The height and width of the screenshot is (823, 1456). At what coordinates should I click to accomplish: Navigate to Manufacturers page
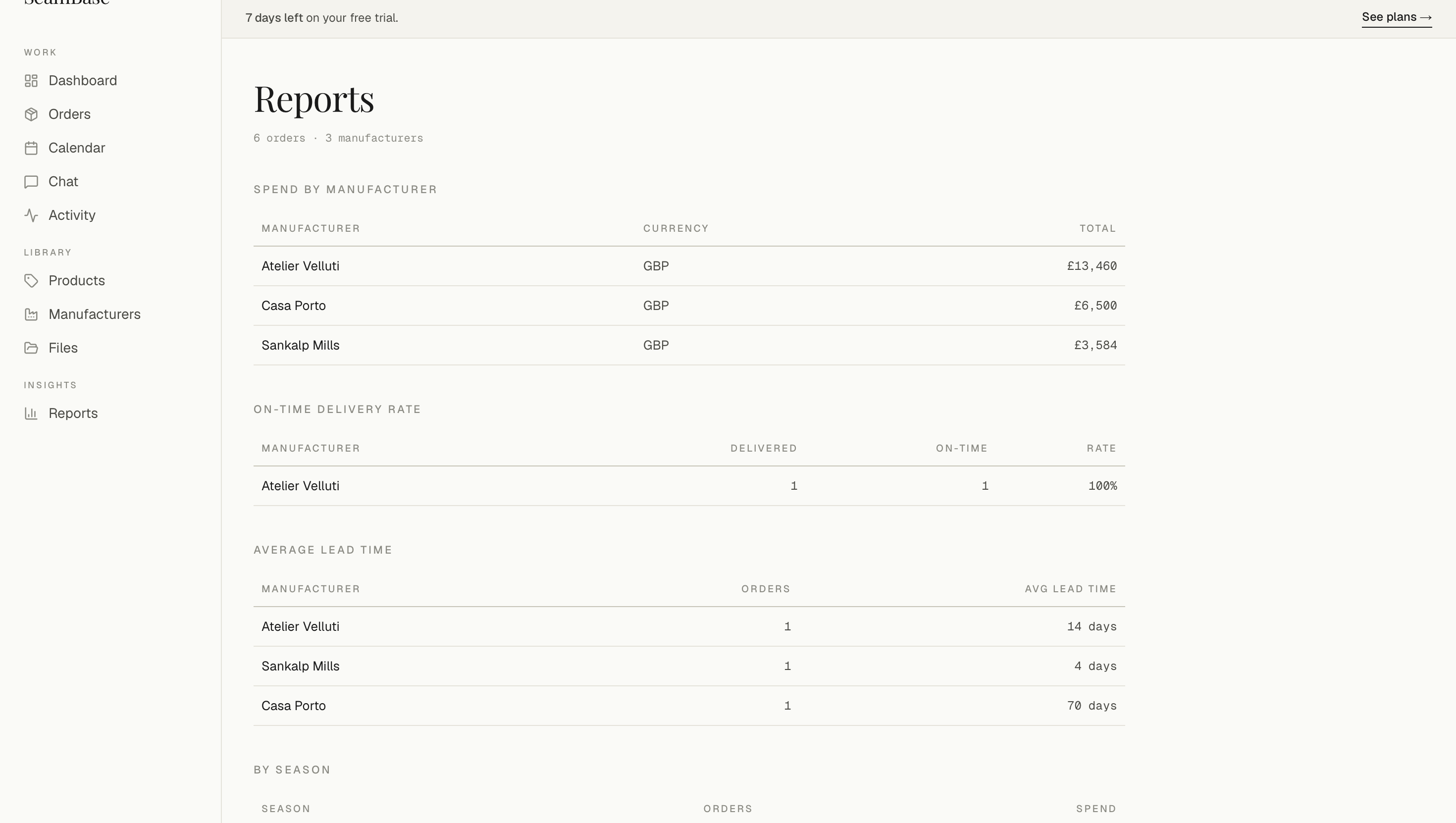(x=95, y=314)
